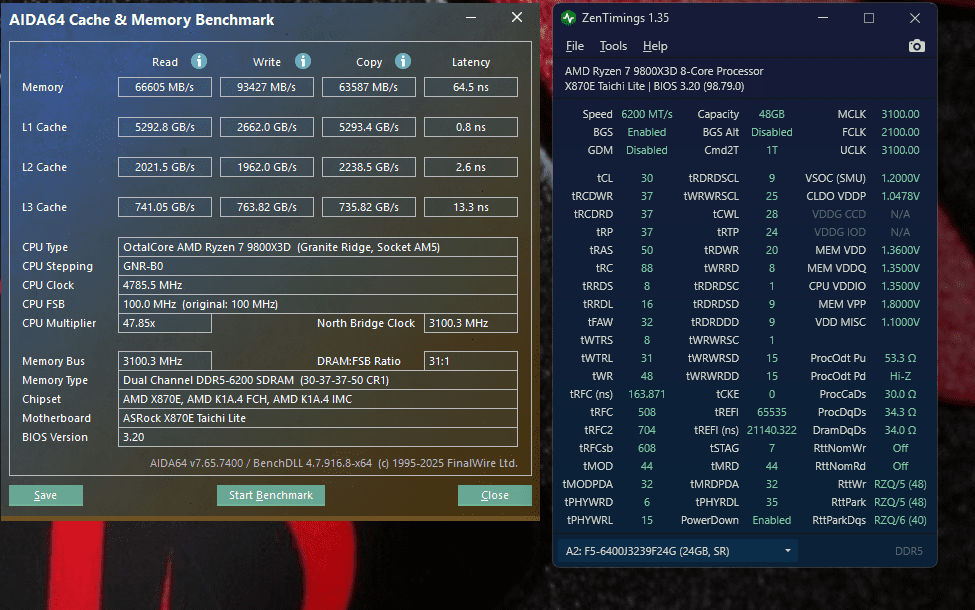Click L1 Cache Read 5292.8 GB/s field
Image resolution: width=975 pixels, height=610 pixels.
point(165,127)
